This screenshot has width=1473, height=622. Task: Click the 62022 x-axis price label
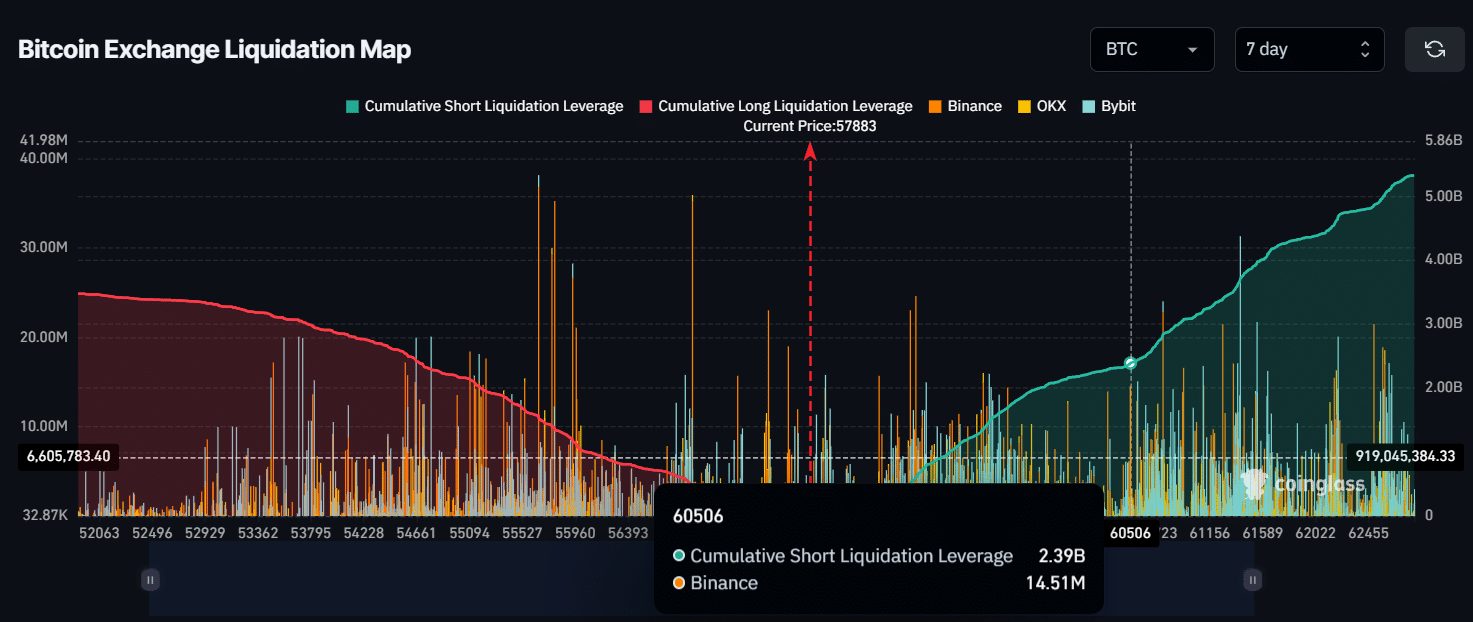pos(1315,534)
